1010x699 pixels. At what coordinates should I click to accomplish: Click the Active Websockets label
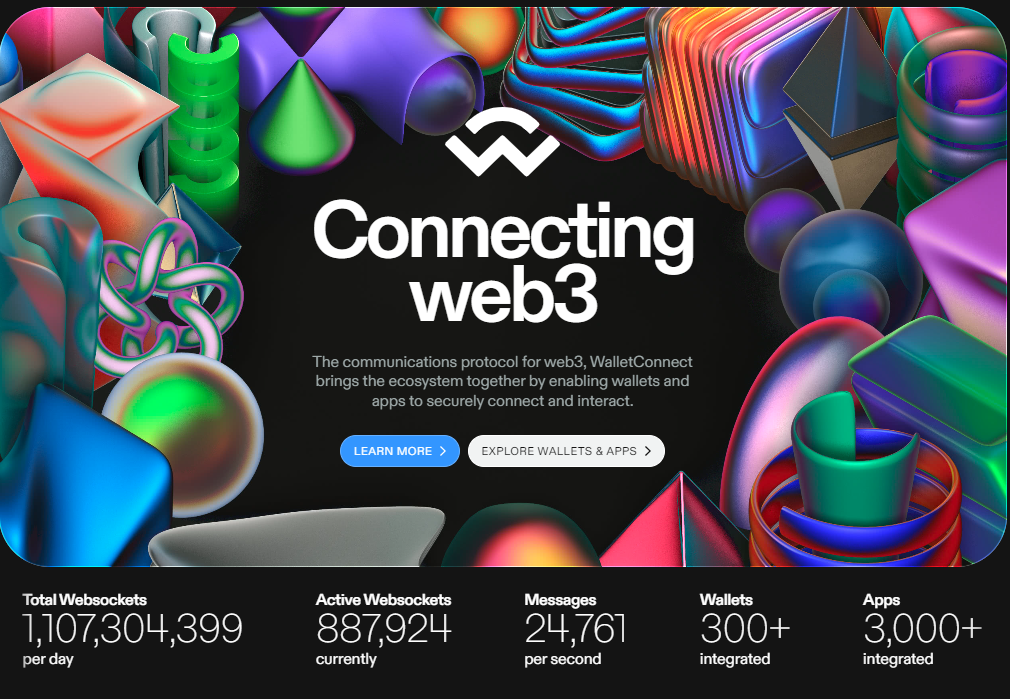click(x=383, y=600)
